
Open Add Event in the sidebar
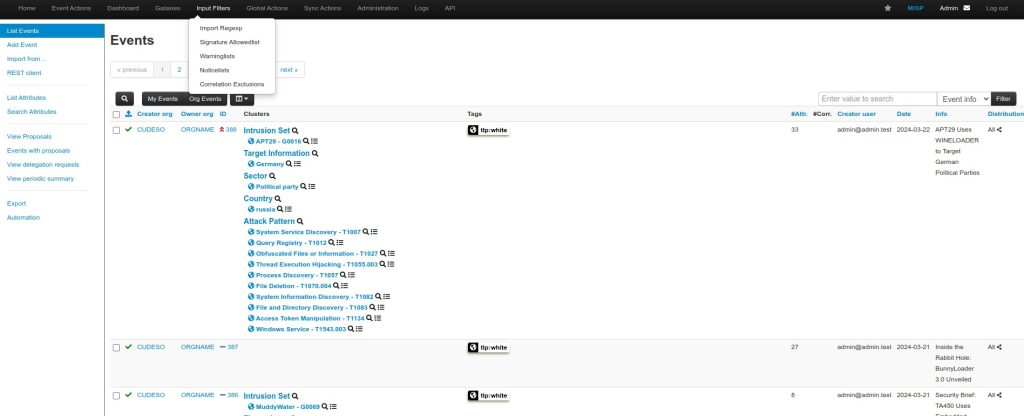(22, 45)
